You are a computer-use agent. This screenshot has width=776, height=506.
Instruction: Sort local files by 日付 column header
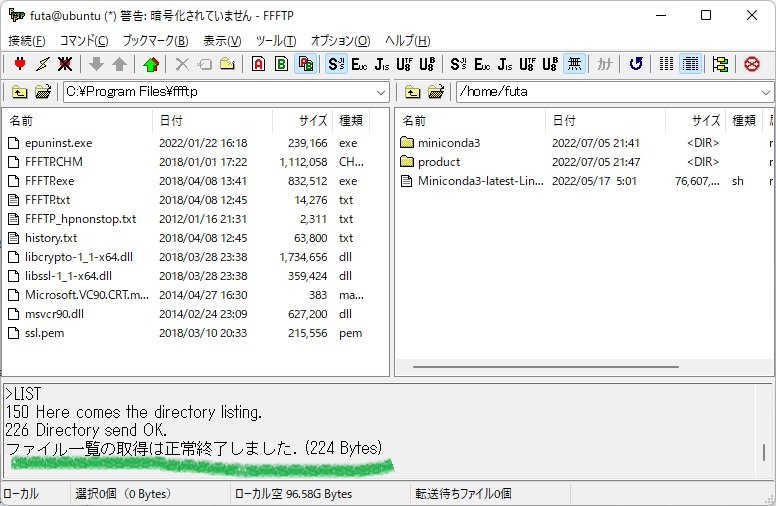tap(211, 120)
